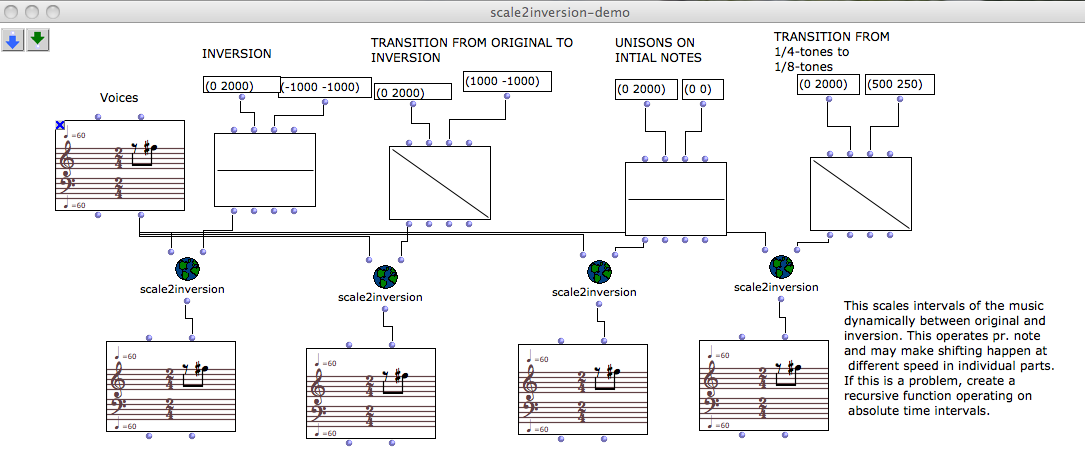
Task: Click the (1000 -1000) list box
Action: coord(507,81)
